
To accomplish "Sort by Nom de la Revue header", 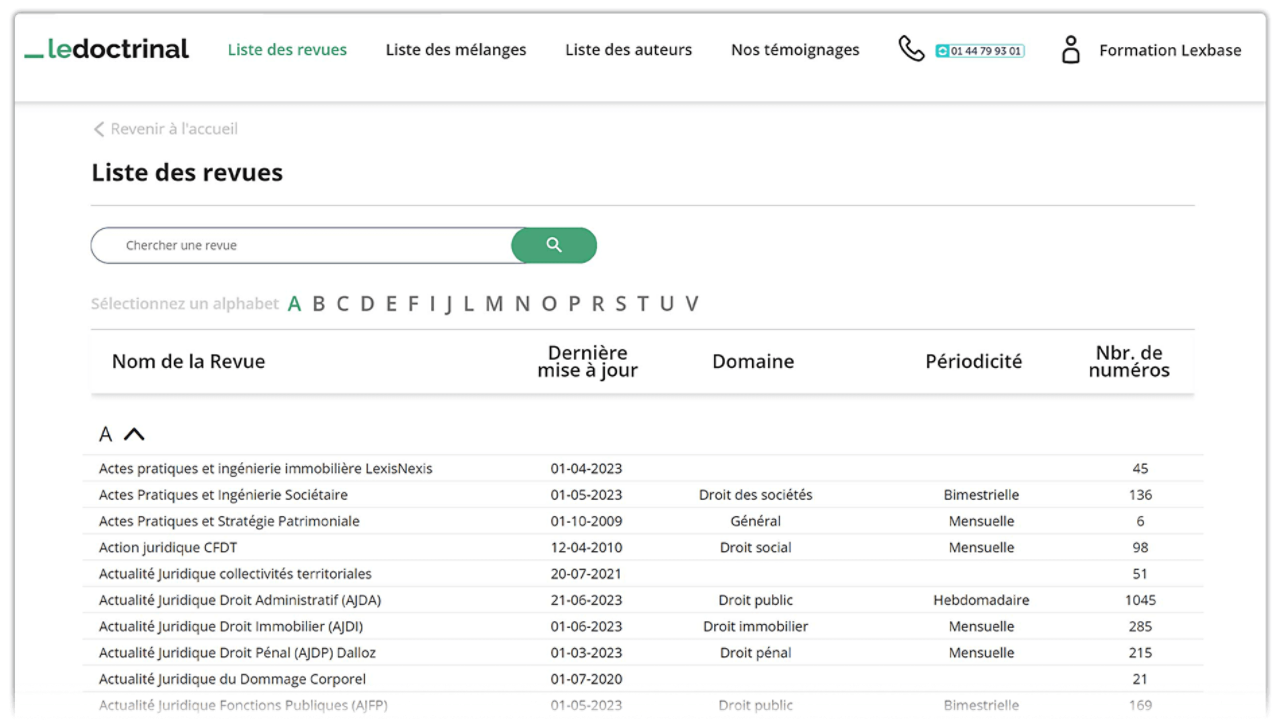I will [x=188, y=362].
